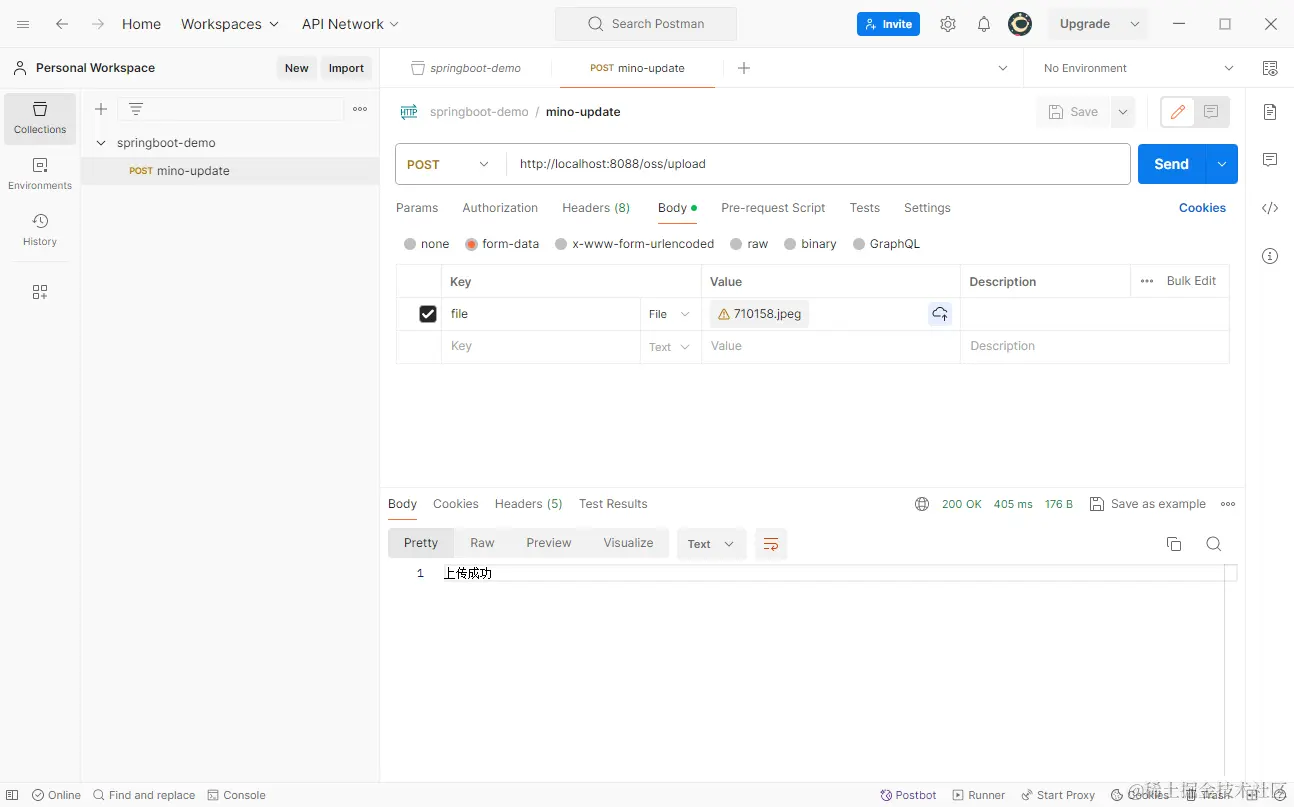Click the request URL field
Viewport: 1294px width, 807px height.
click(x=818, y=164)
